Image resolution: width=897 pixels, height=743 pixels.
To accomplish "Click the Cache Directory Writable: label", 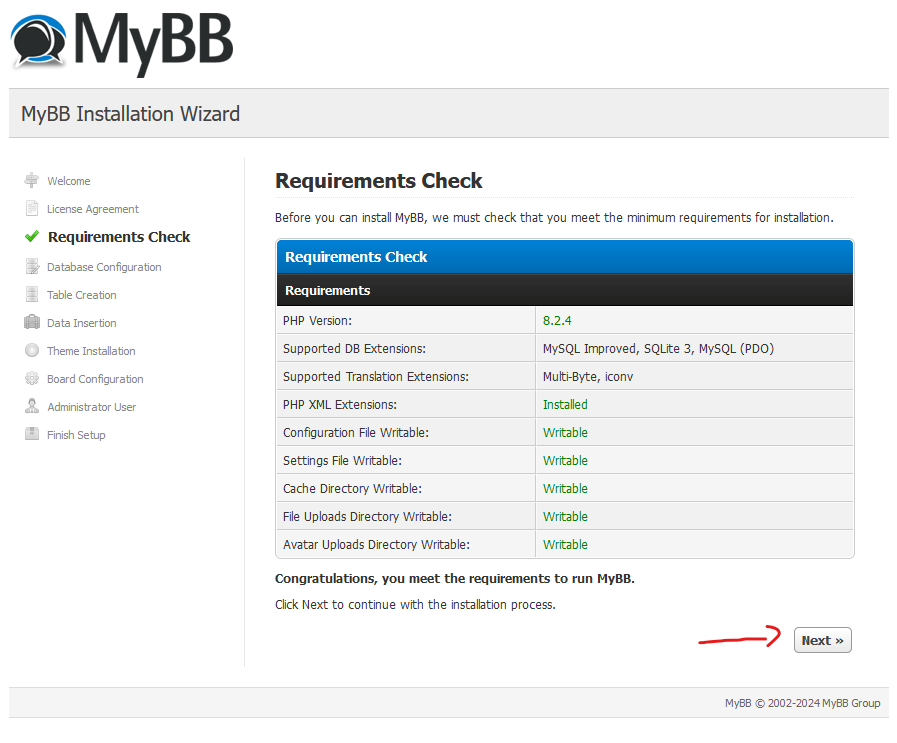I will tap(352, 489).
